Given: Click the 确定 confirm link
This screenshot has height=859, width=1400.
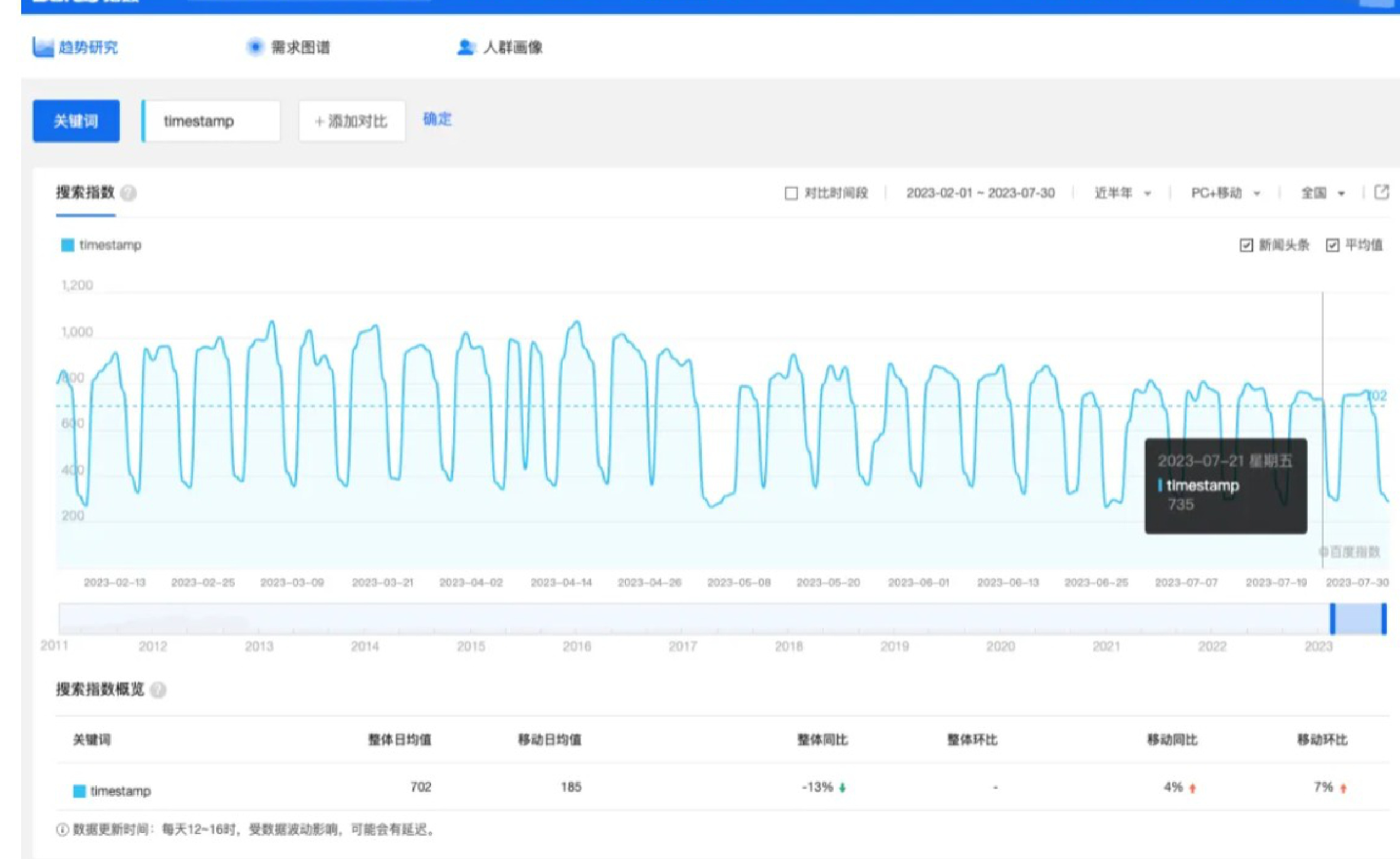Looking at the screenshot, I should (437, 119).
